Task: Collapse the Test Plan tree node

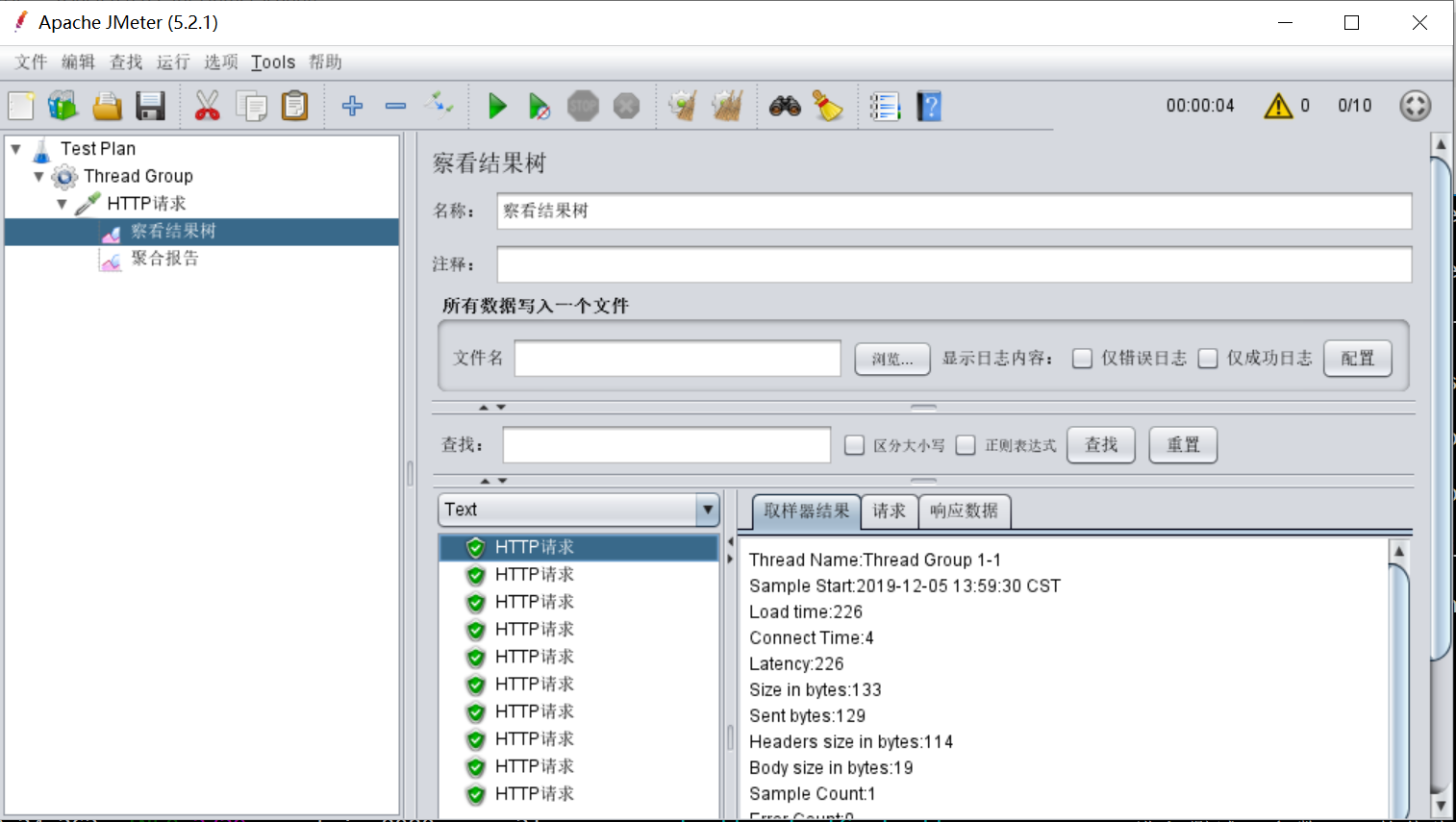Action: pyautogui.click(x=16, y=149)
